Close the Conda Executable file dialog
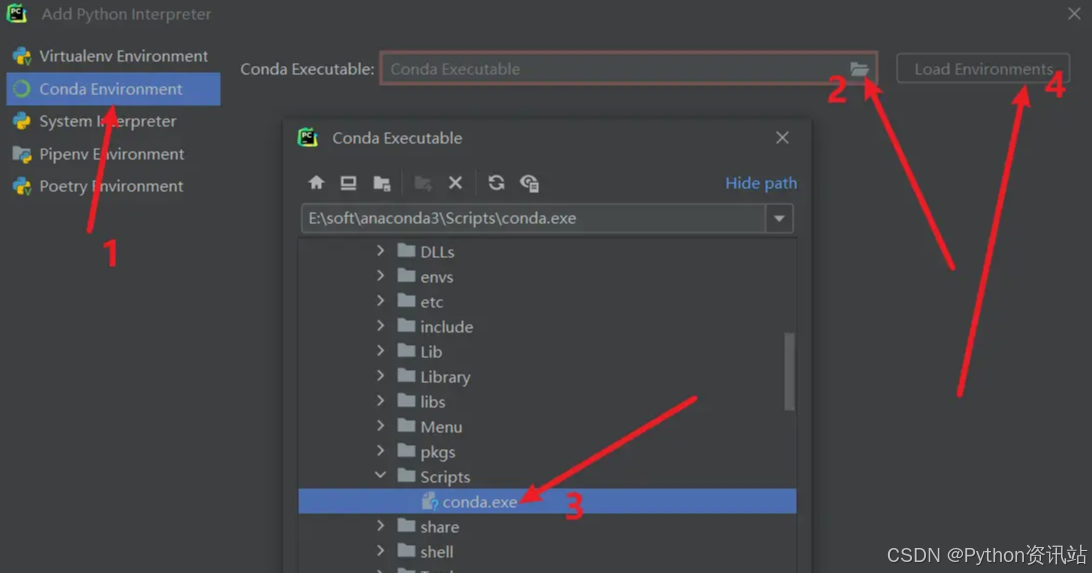1092x573 pixels. (782, 138)
